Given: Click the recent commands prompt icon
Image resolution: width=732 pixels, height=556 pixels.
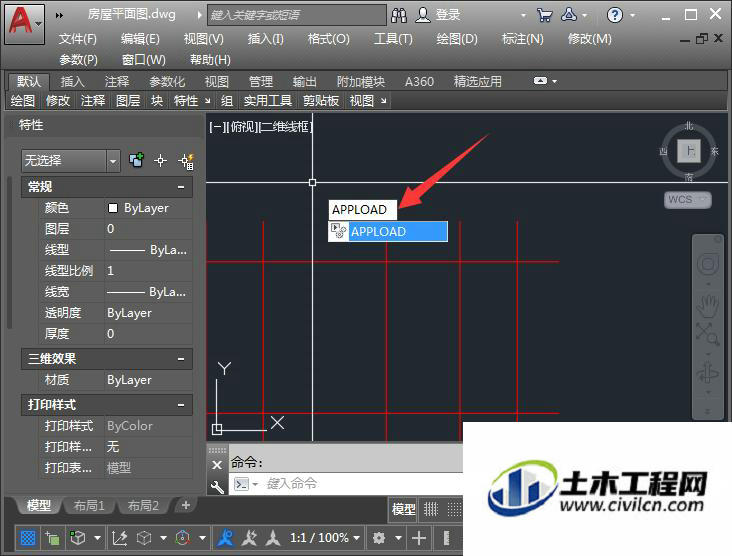Looking at the screenshot, I should point(241,484).
